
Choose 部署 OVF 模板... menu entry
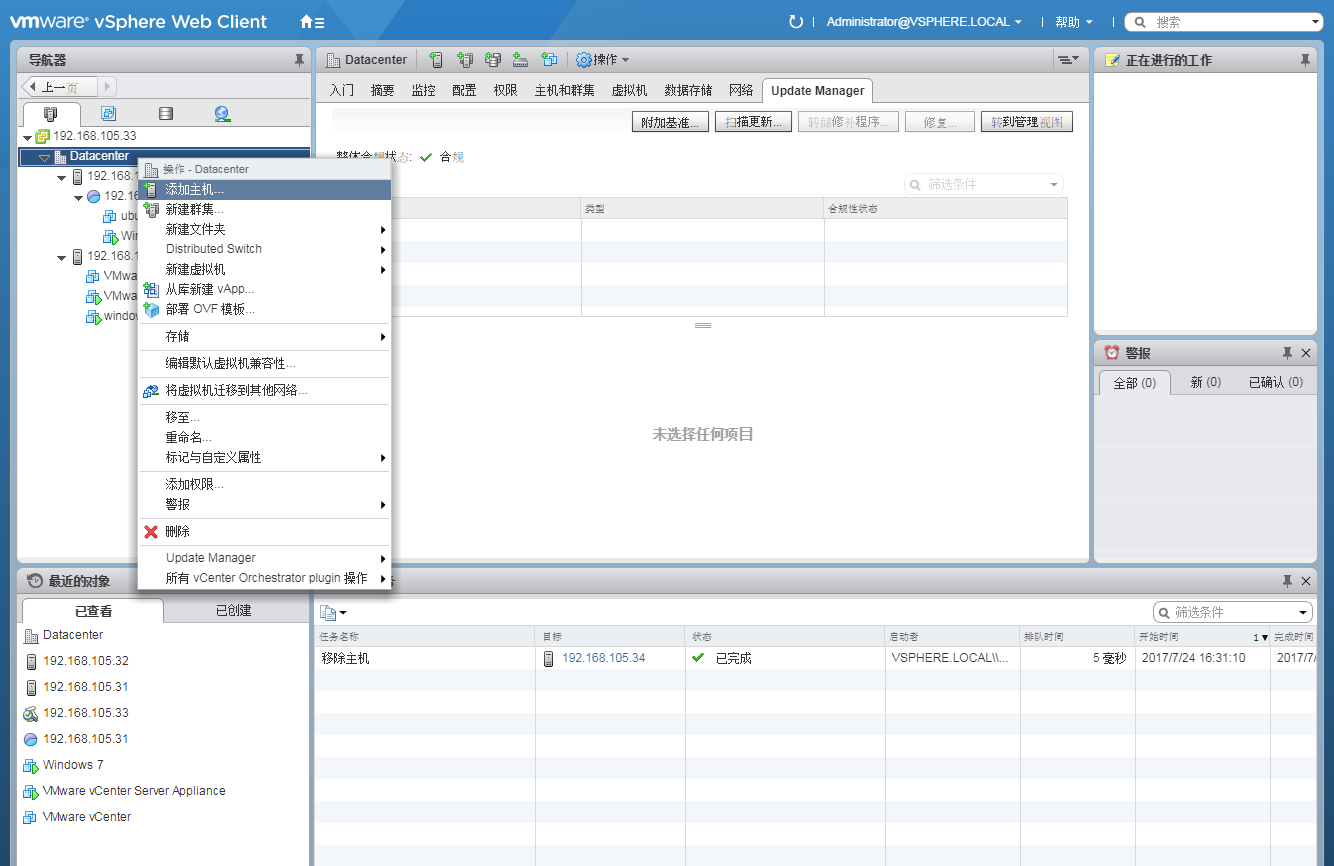coord(265,309)
